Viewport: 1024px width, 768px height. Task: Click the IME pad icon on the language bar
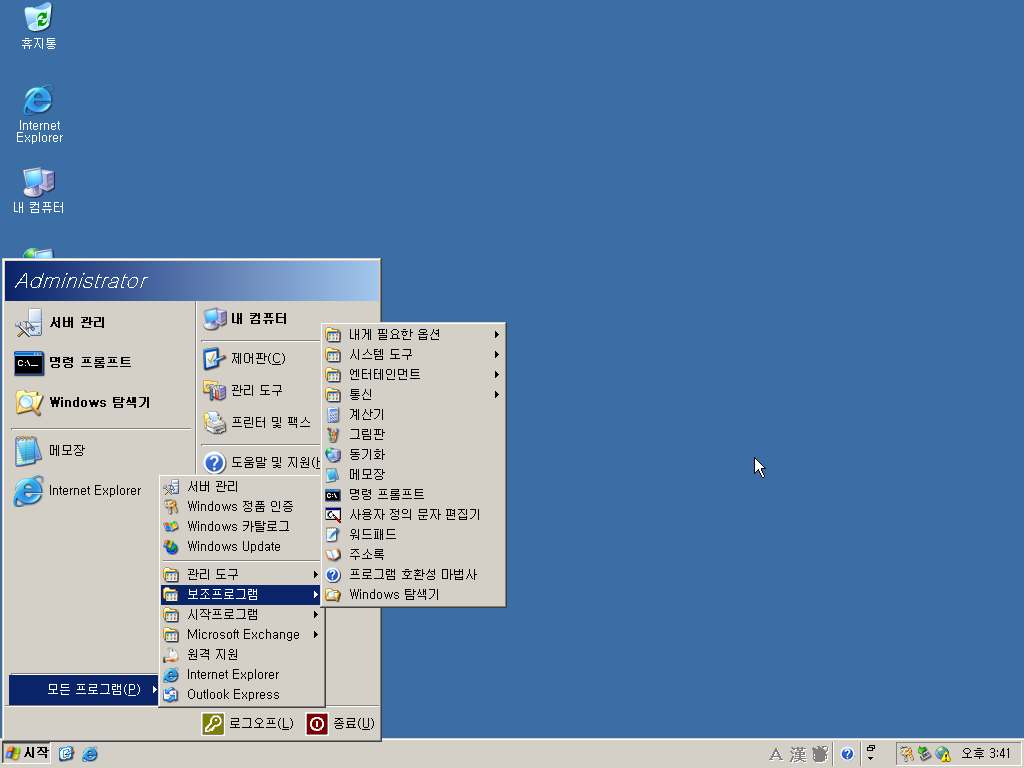tap(820, 755)
